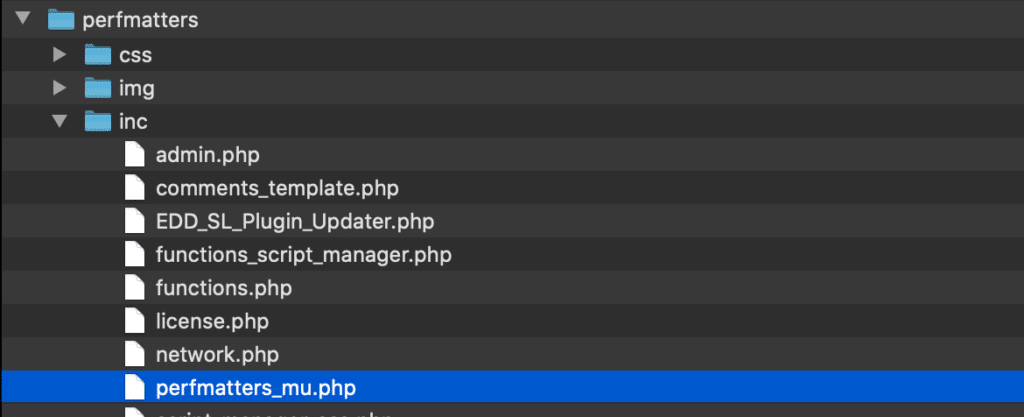
Task: Click the license.php document icon
Action: 135,321
